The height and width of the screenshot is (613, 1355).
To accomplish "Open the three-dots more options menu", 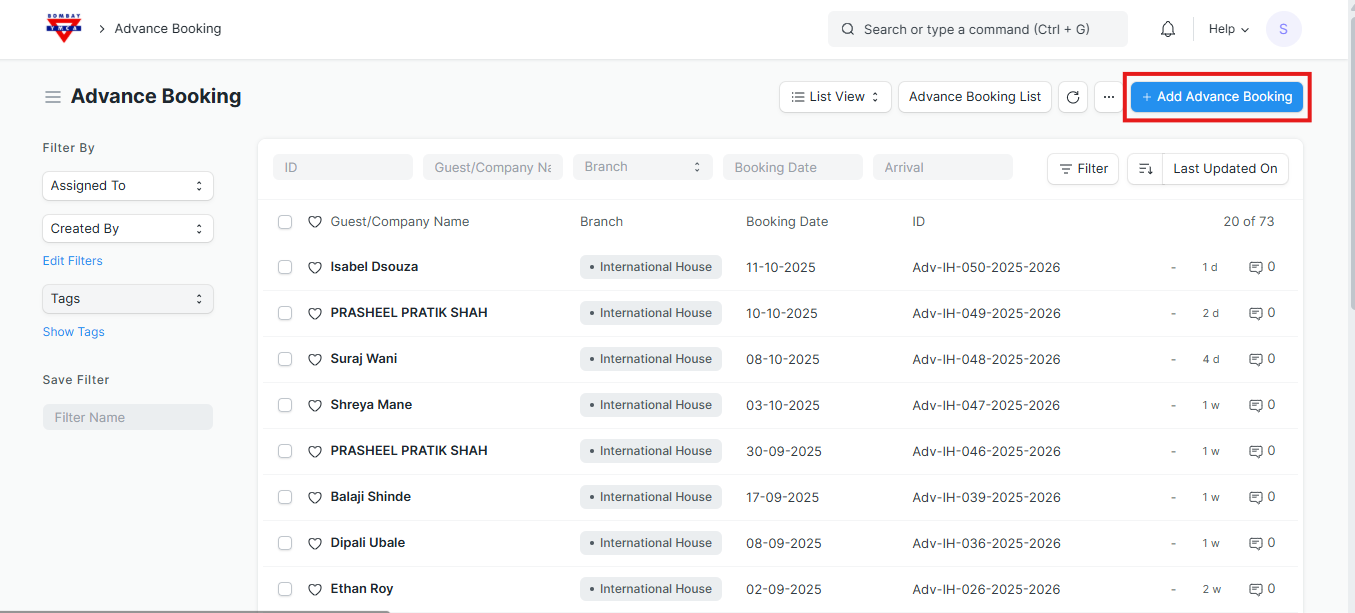I will [1108, 97].
